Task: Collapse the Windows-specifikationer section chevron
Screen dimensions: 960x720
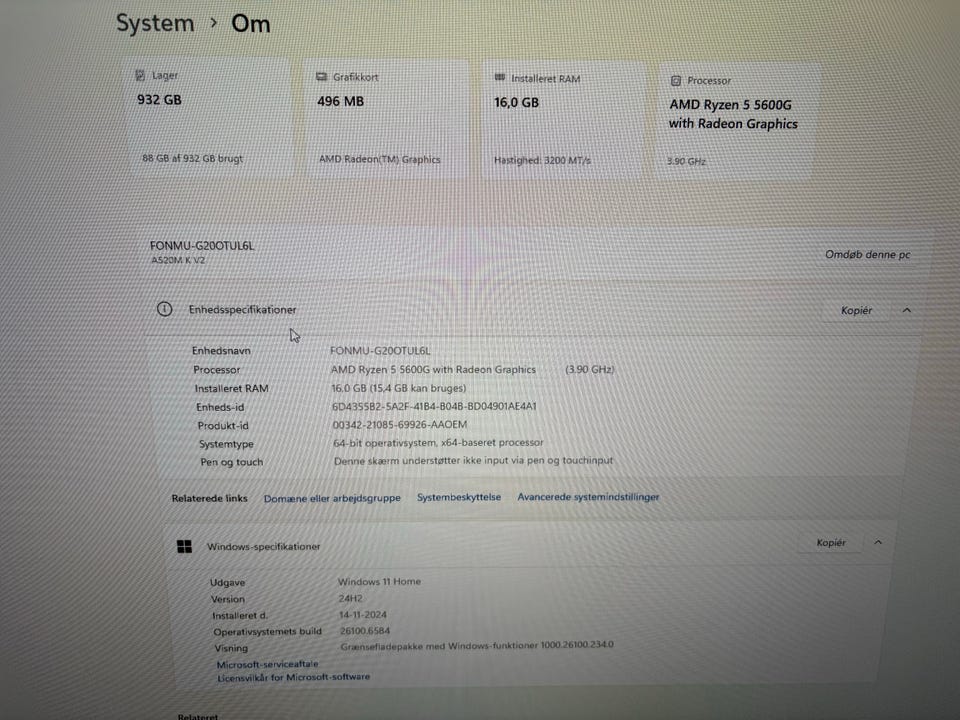Action: (878, 542)
